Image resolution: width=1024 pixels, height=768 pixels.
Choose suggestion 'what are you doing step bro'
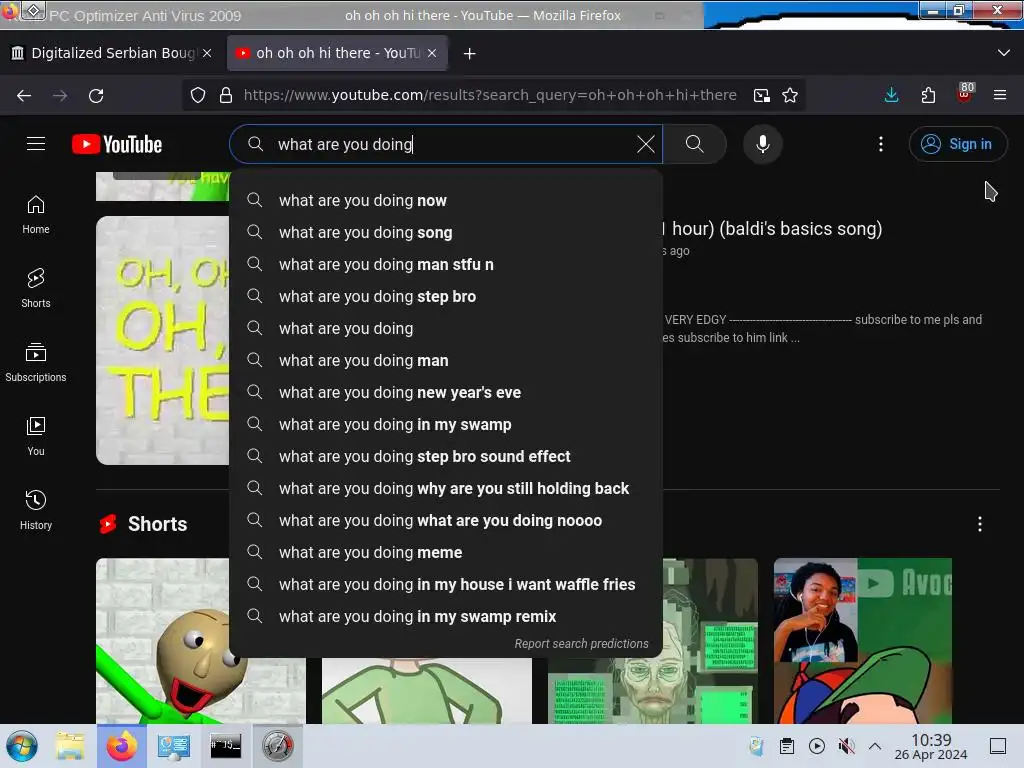coord(445,296)
